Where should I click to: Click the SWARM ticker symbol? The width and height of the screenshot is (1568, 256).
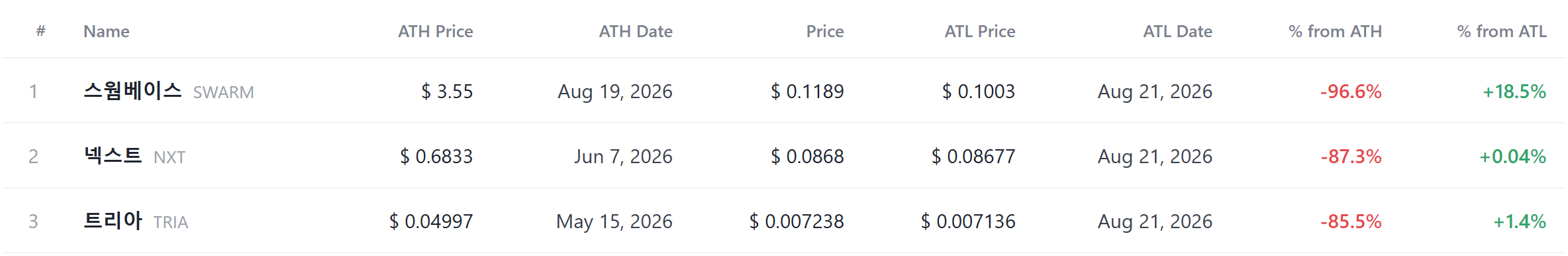[224, 92]
